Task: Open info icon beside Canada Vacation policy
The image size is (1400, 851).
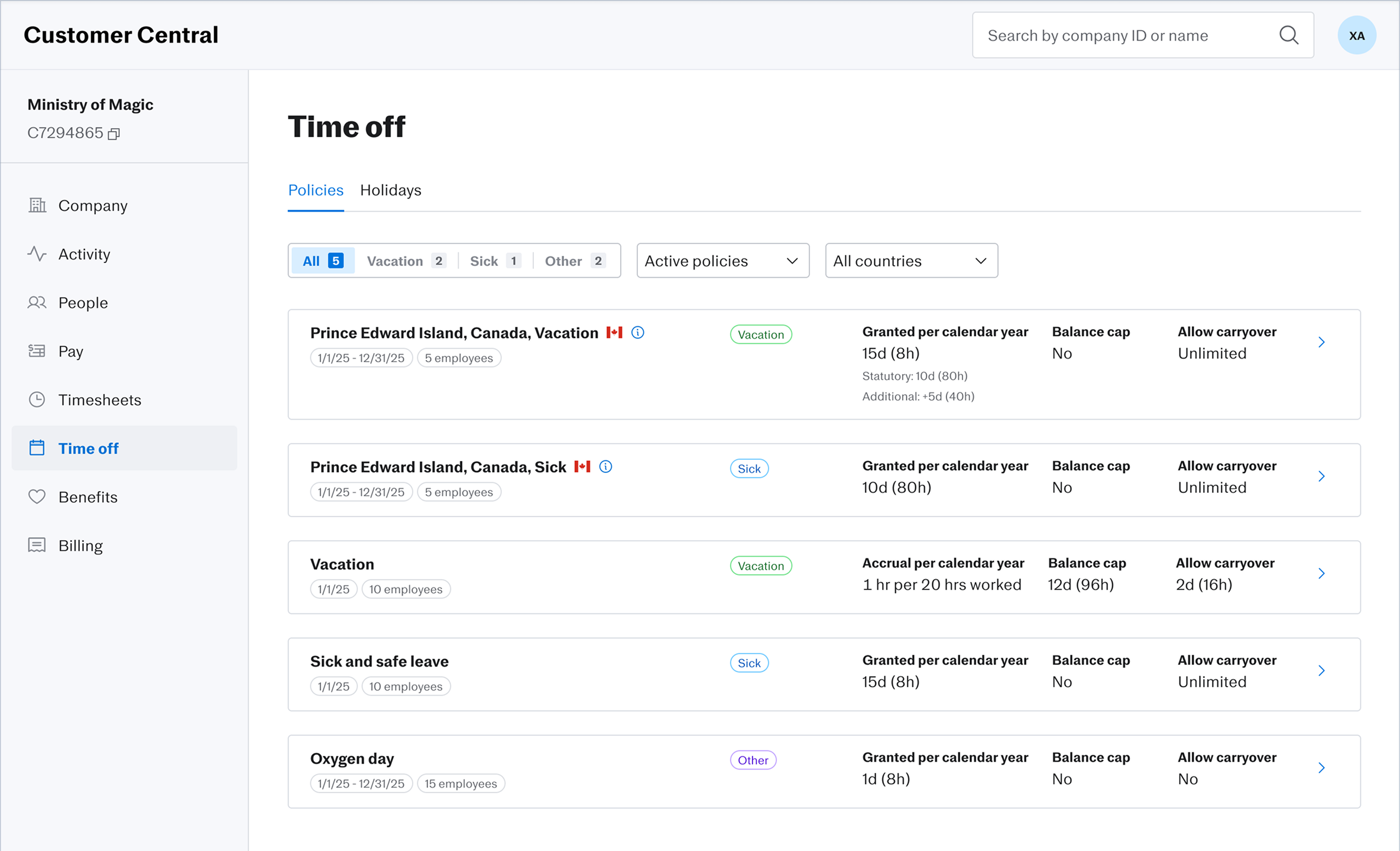Action: click(638, 333)
